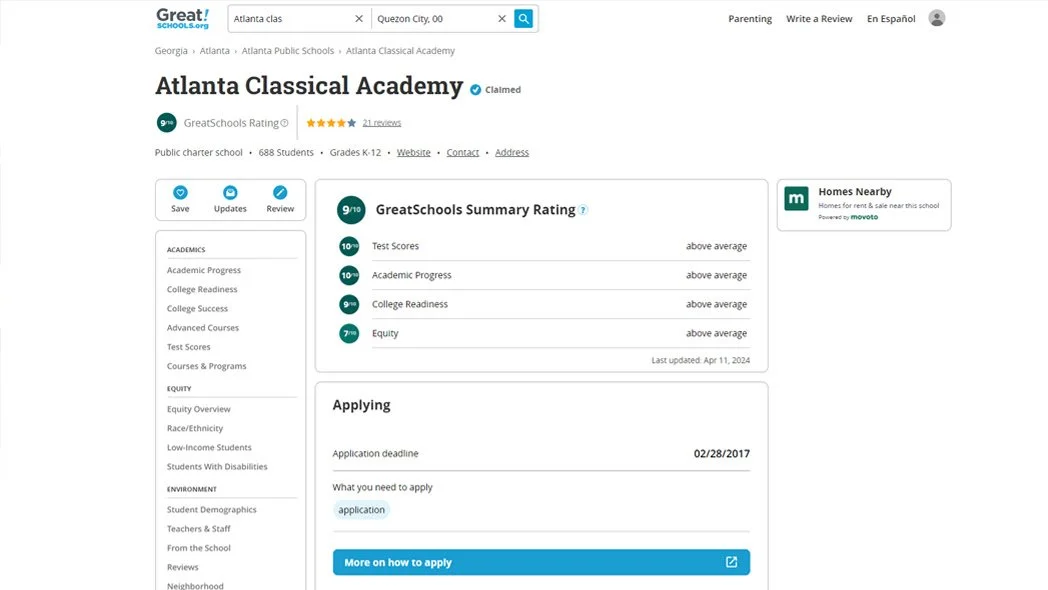
Task: Open the user account profile icon
Action: point(936,17)
